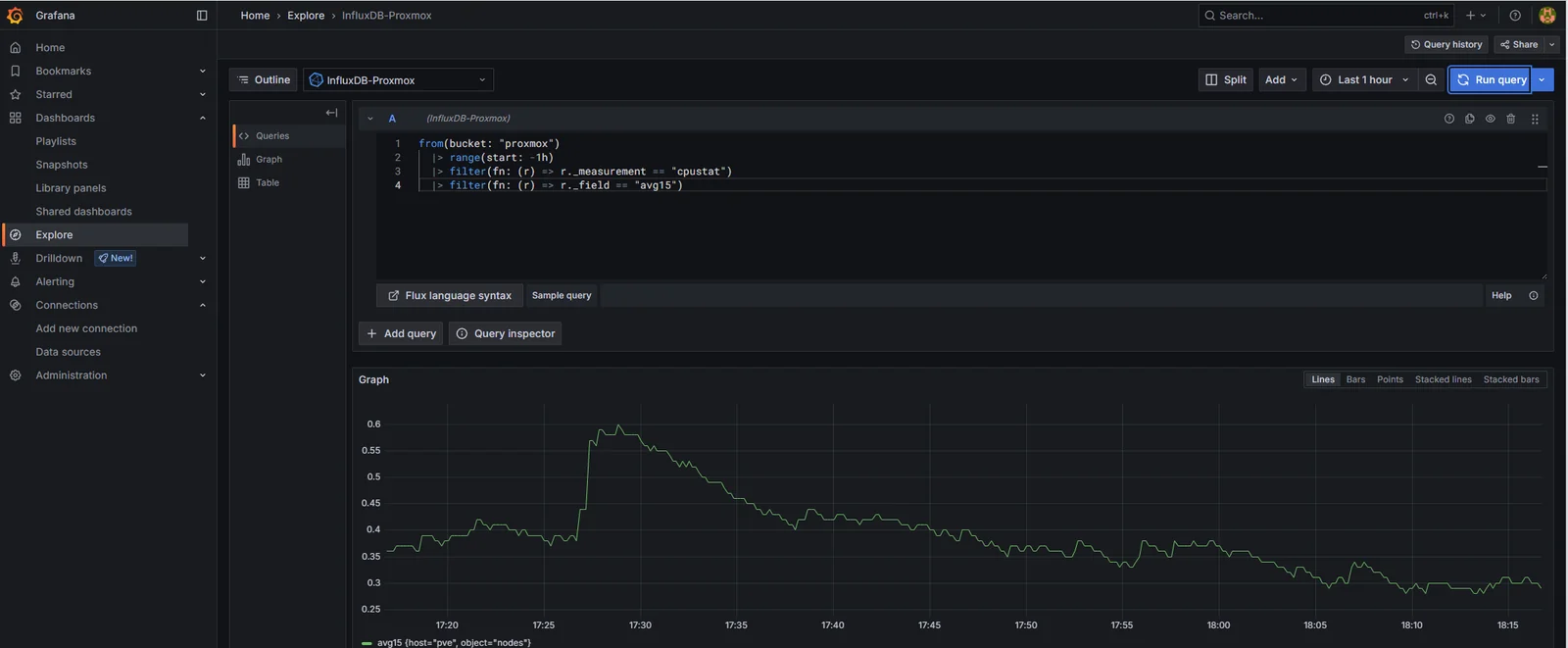
Task: Click the Help button in query editor
Action: click(x=1501, y=295)
